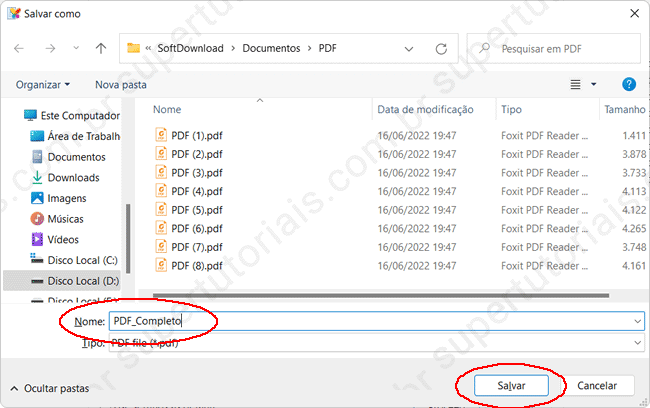Click Ocultar pastas to hide folders
The image size is (650, 408).
click(x=50, y=387)
